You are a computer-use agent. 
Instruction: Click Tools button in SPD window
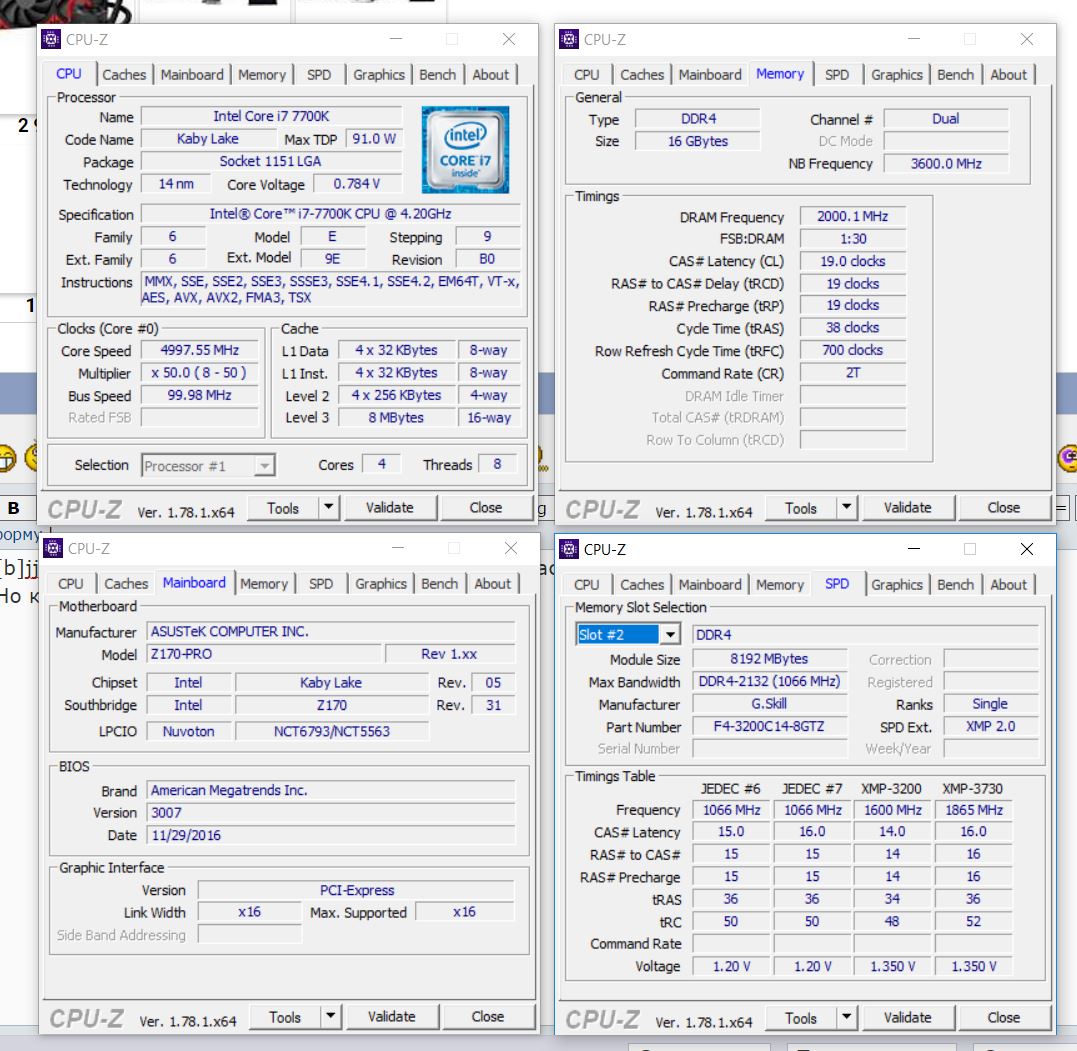click(x=801, y=1017)
